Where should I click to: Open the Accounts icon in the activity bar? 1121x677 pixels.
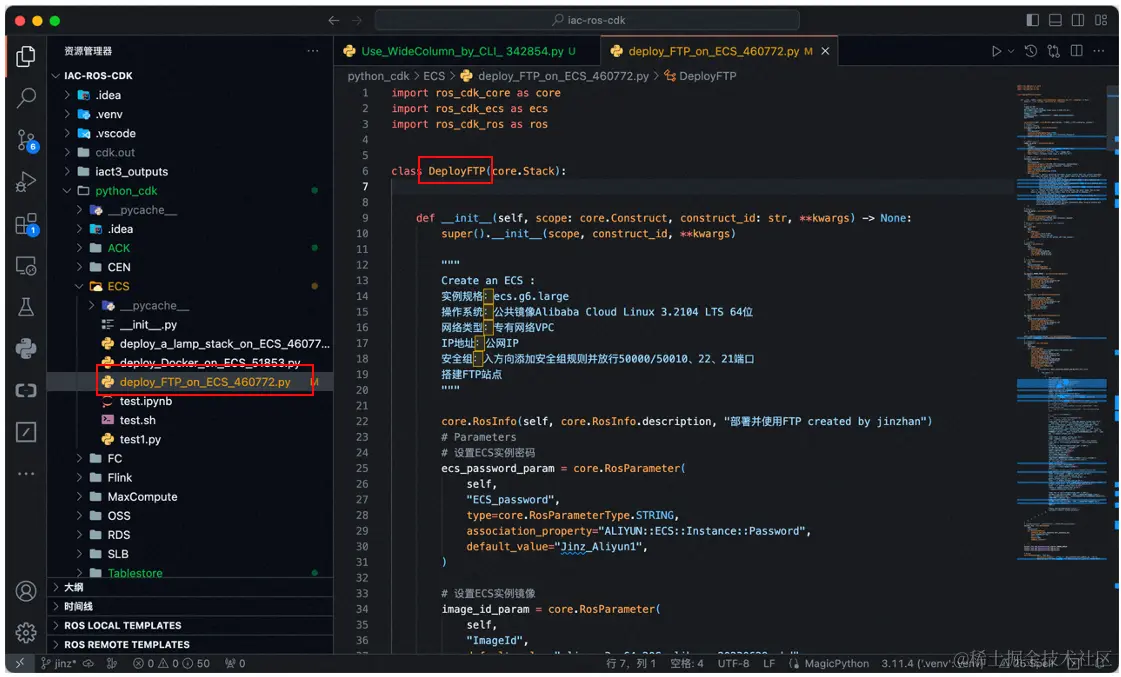[26, 591]
